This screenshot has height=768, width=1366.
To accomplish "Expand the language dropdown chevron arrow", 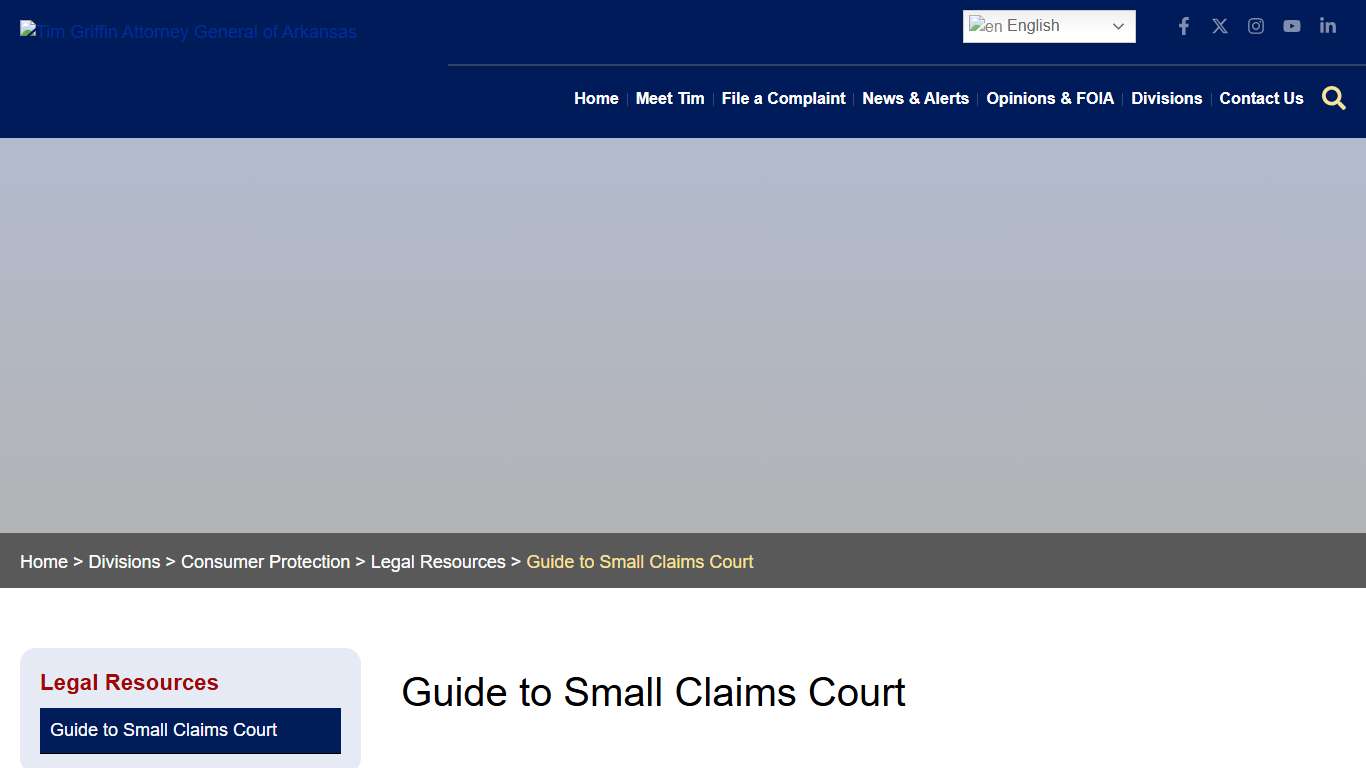I will [1118, 27].
